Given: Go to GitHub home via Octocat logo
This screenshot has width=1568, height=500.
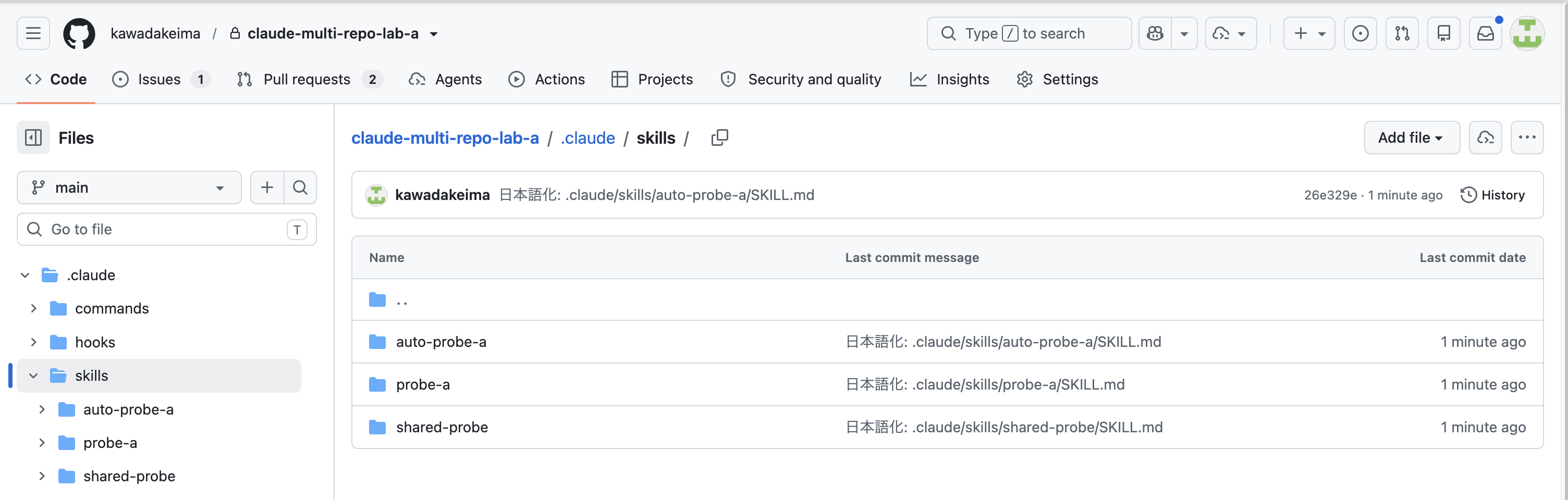Looking at the screenshot, I should (79, 33).
